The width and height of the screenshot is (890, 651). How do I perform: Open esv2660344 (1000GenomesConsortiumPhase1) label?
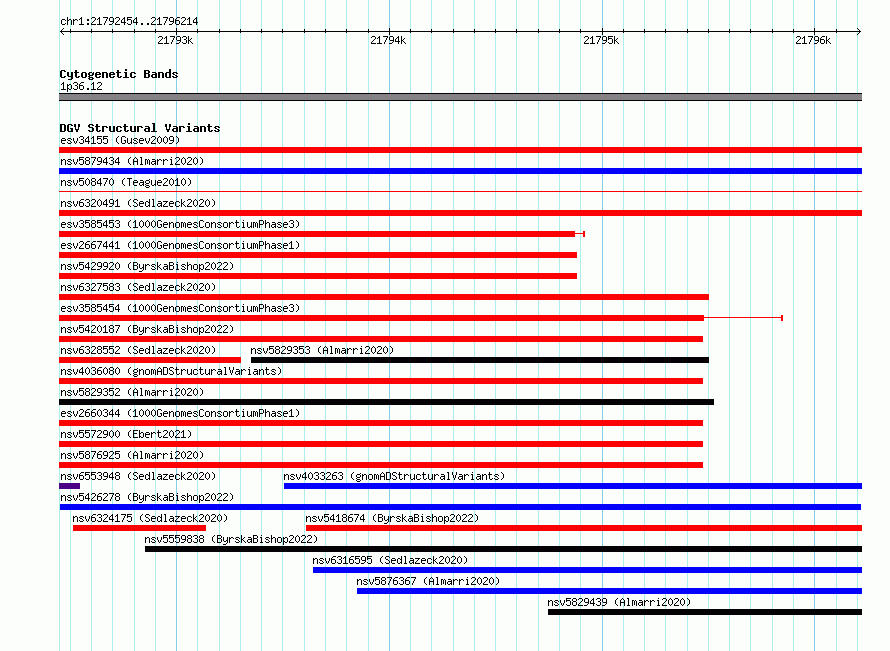180,413
